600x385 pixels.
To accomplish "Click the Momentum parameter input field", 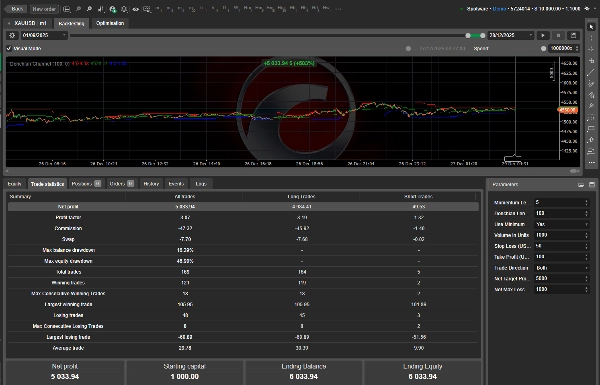I will pyautogui.click(x=562, y=202).
